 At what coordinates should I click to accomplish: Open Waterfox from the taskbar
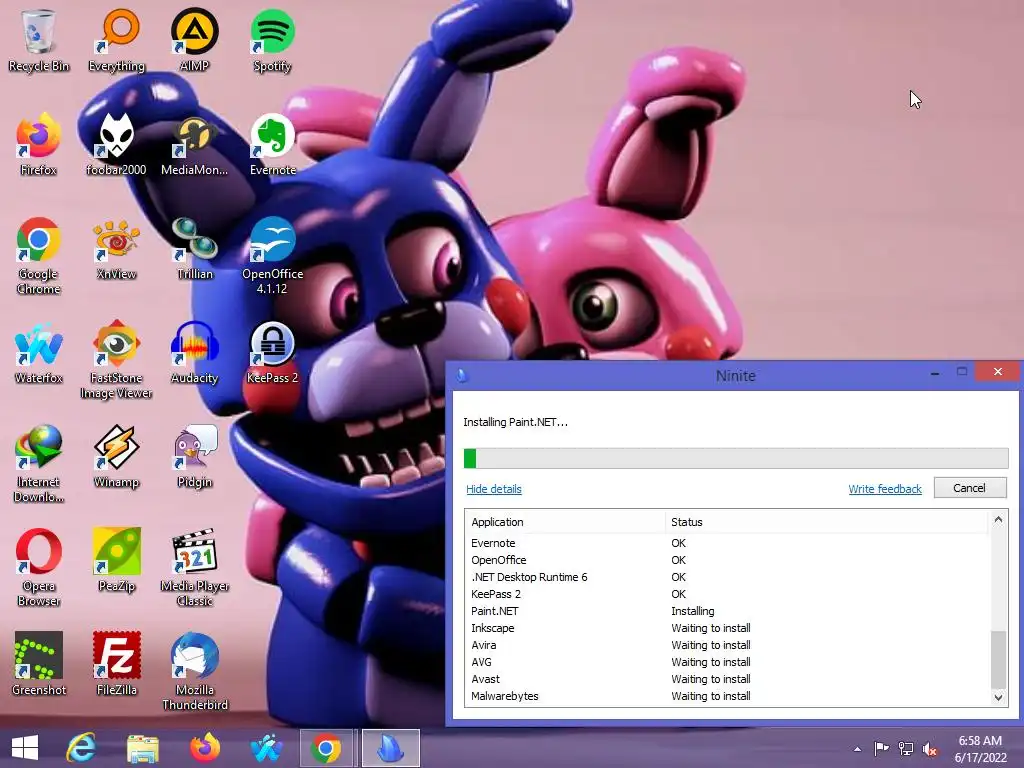click(x=266, y=748)
